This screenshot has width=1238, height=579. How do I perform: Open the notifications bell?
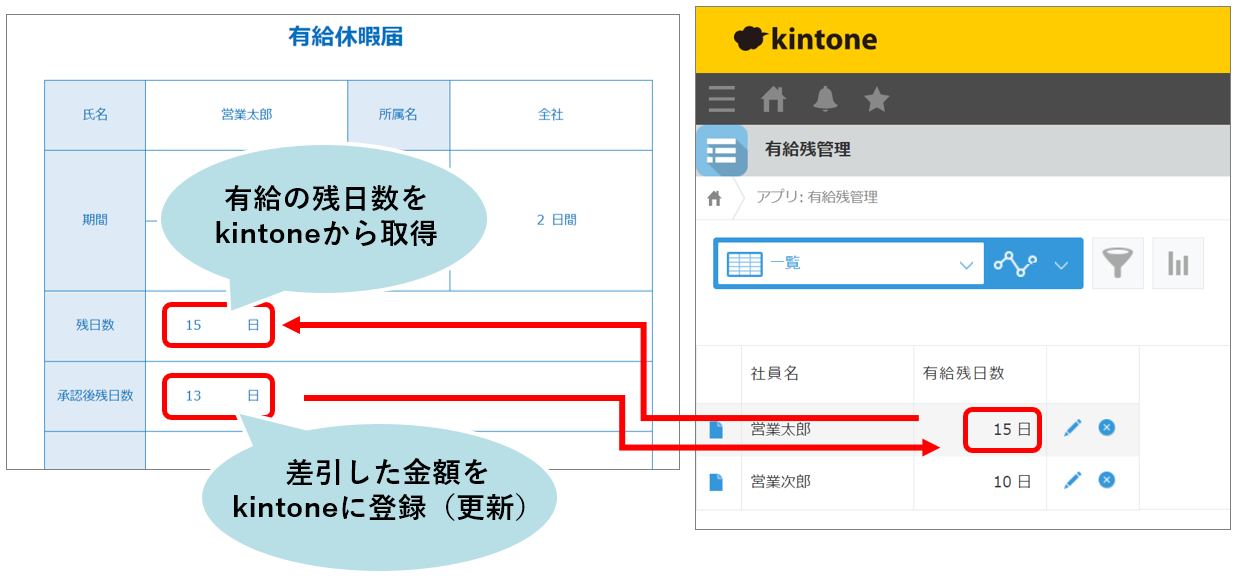point(825,99)
